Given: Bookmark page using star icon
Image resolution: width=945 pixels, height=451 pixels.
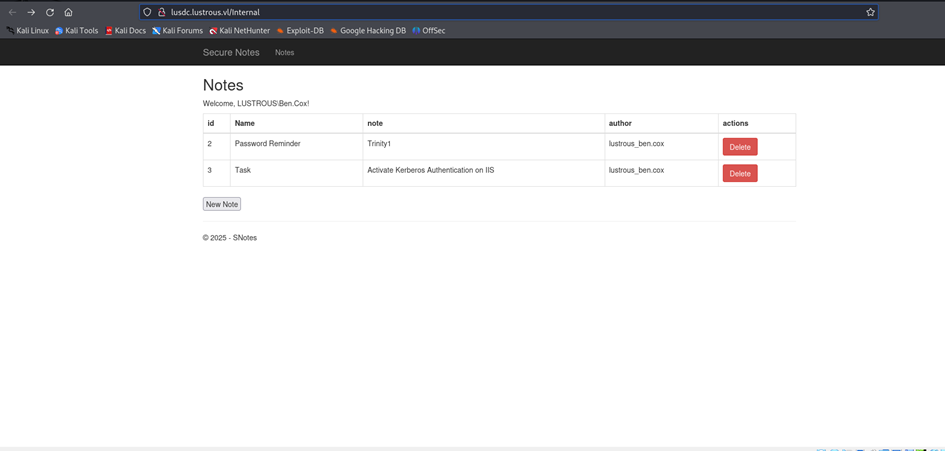Looking at the screenshot, I should click(x=870, y=12).
